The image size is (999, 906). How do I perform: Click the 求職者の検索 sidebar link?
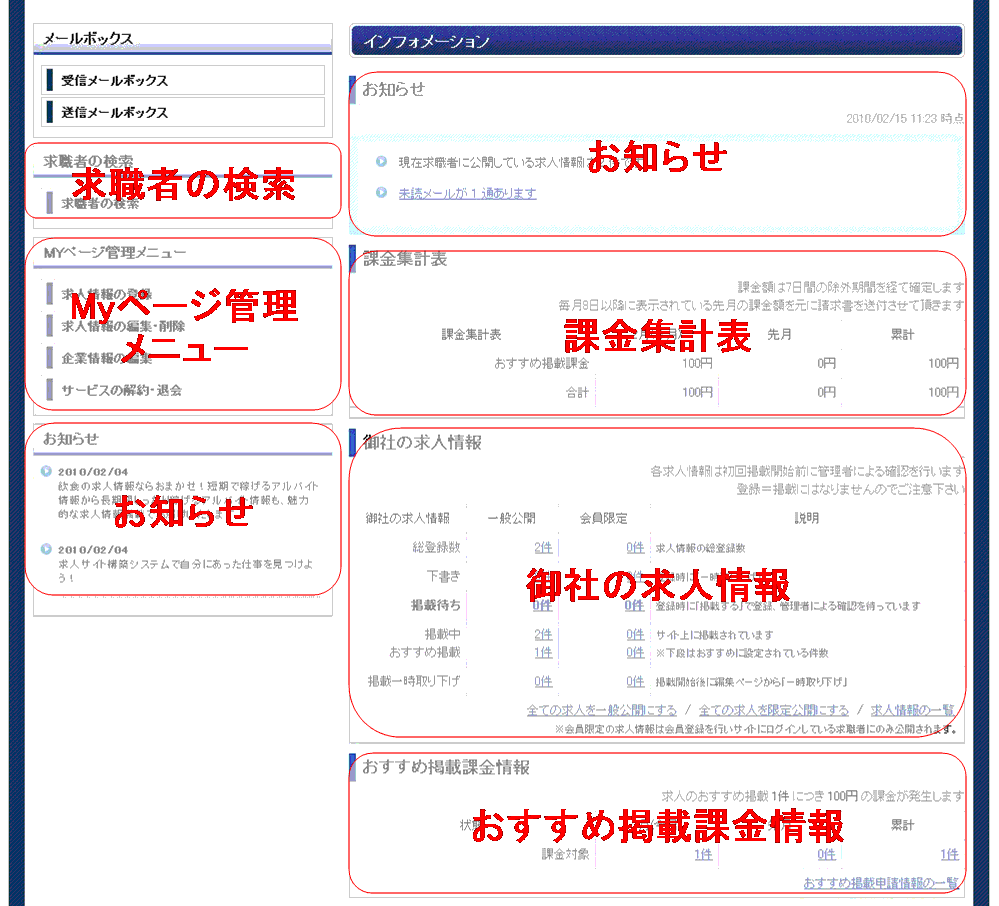click(100, 203)
